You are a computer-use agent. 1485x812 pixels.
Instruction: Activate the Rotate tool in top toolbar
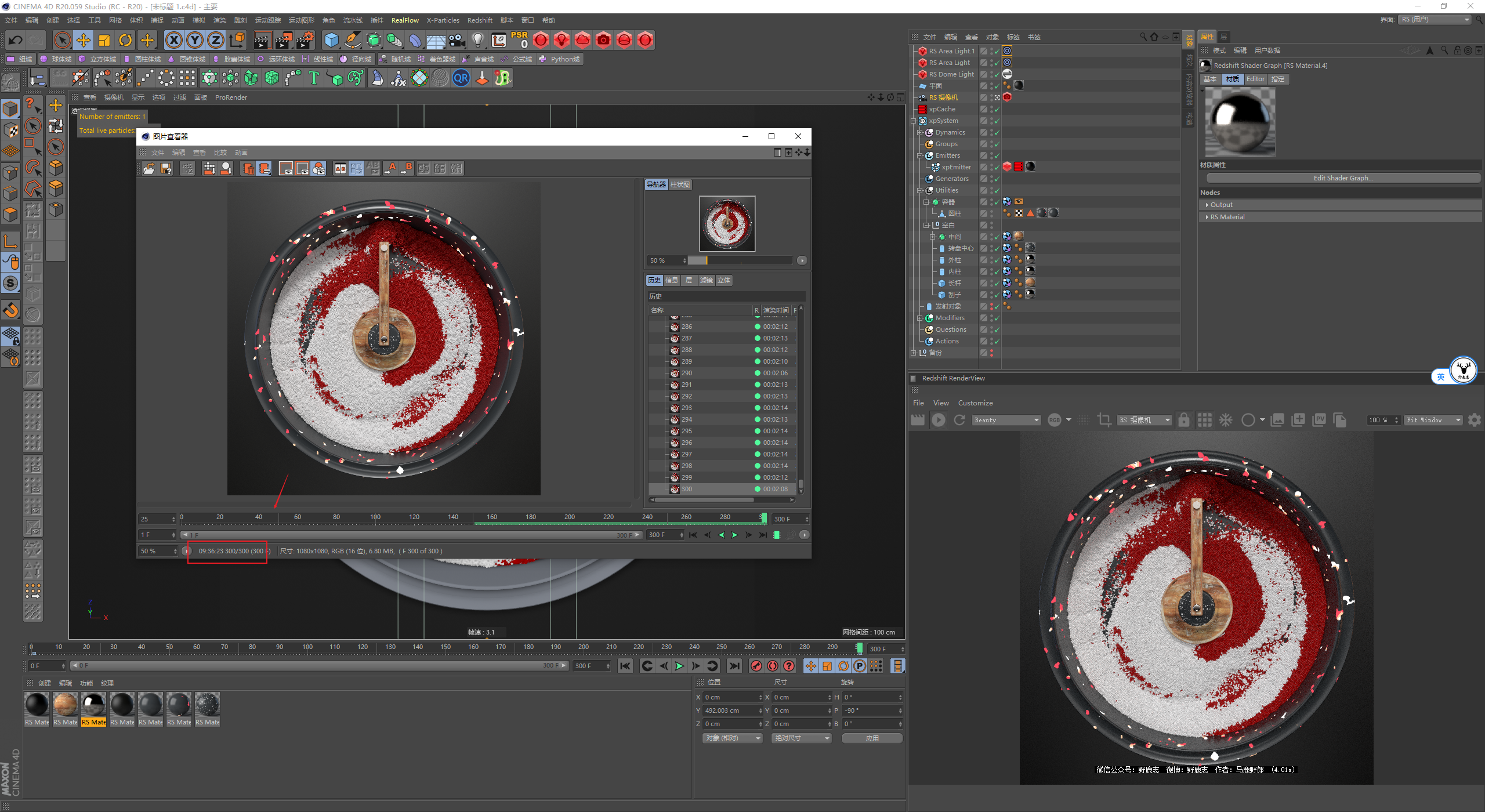point(125,40)
